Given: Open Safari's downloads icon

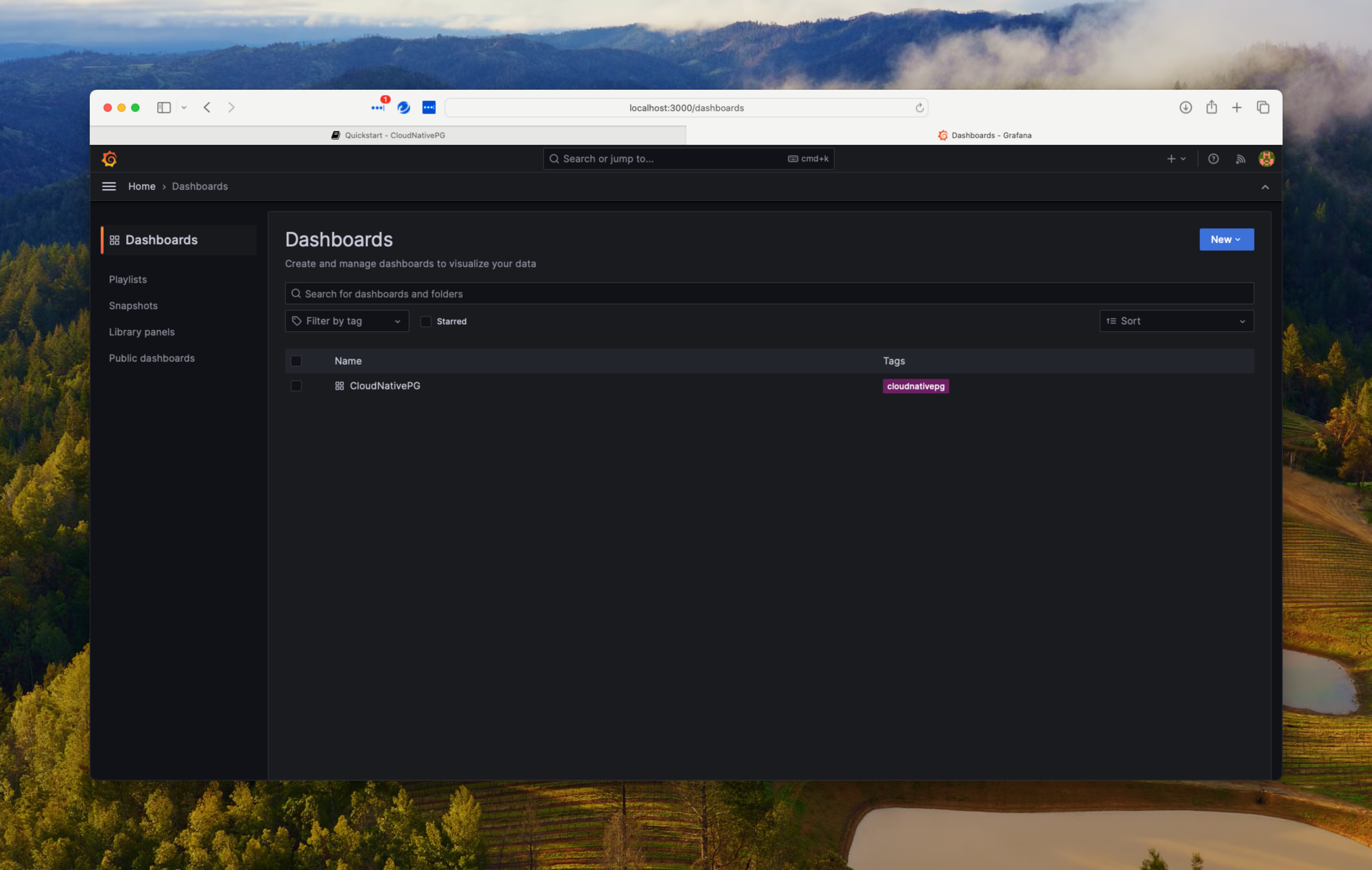Looking at the screenshot, I should [x=1185, y=107].
